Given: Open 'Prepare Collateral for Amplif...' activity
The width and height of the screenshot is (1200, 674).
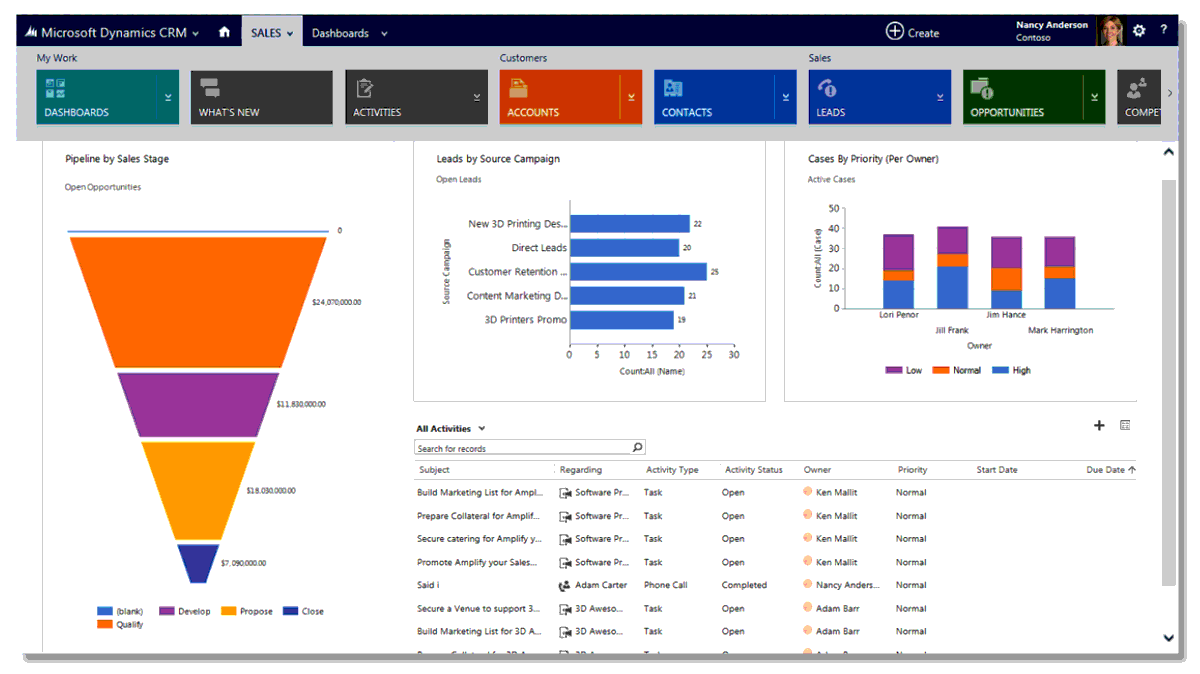Looking at the screenshot, I should point(479,516).
